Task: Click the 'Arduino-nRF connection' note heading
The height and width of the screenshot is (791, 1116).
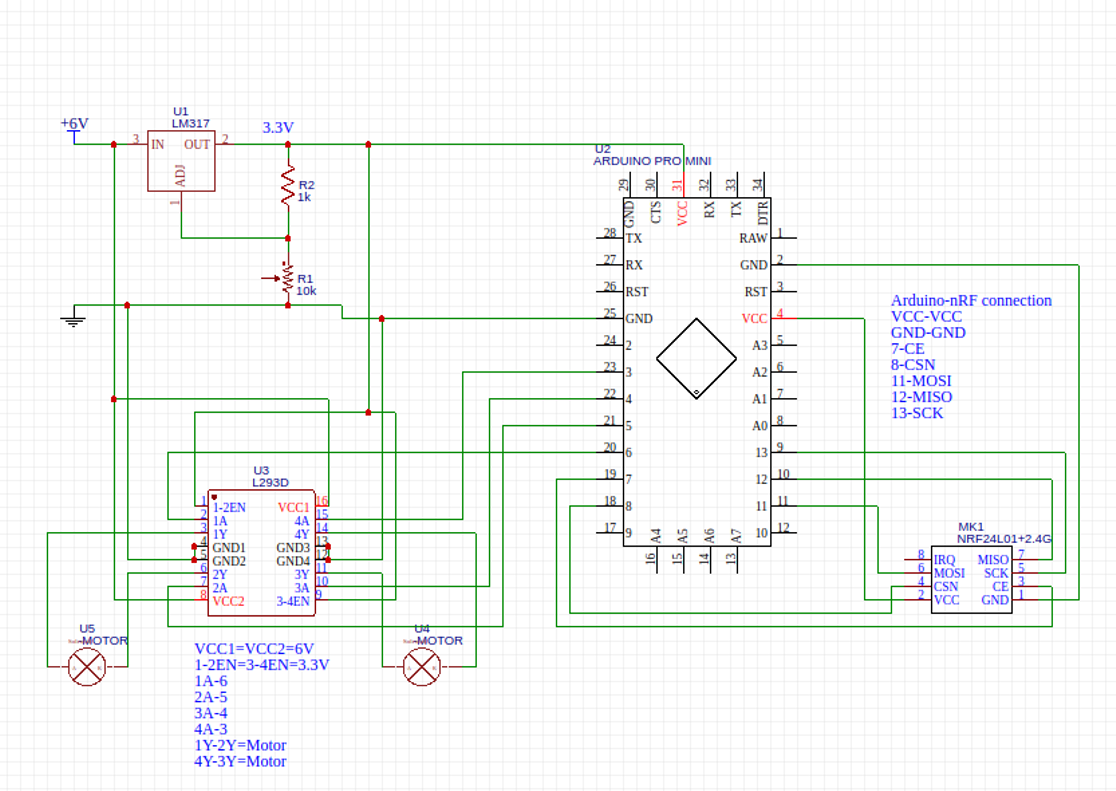Action: point(971,300)
